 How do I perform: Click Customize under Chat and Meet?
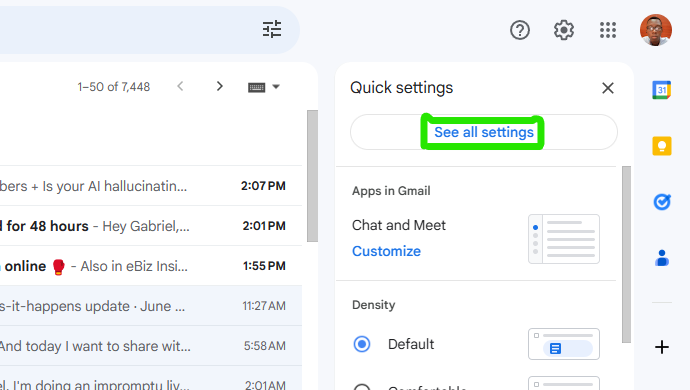pyautogui.click(x=386, y=251)
